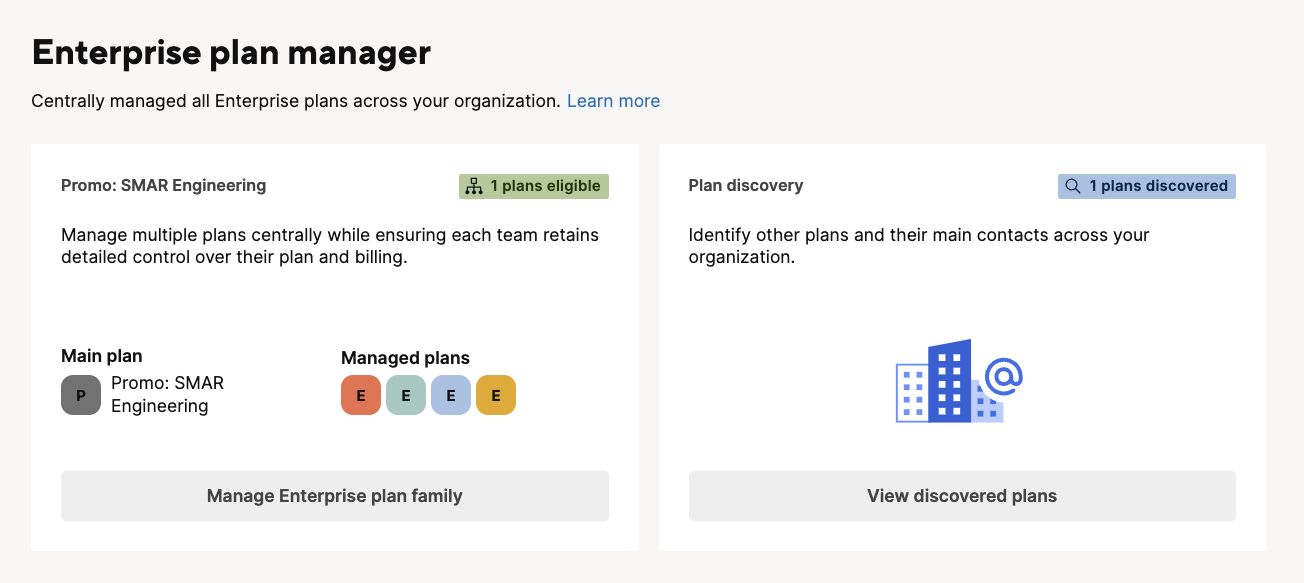The width and height of the screenshot is (1304, 583).
Task: Select the Promo: SMAR Engineering main plan name
Action: point(167,395)
